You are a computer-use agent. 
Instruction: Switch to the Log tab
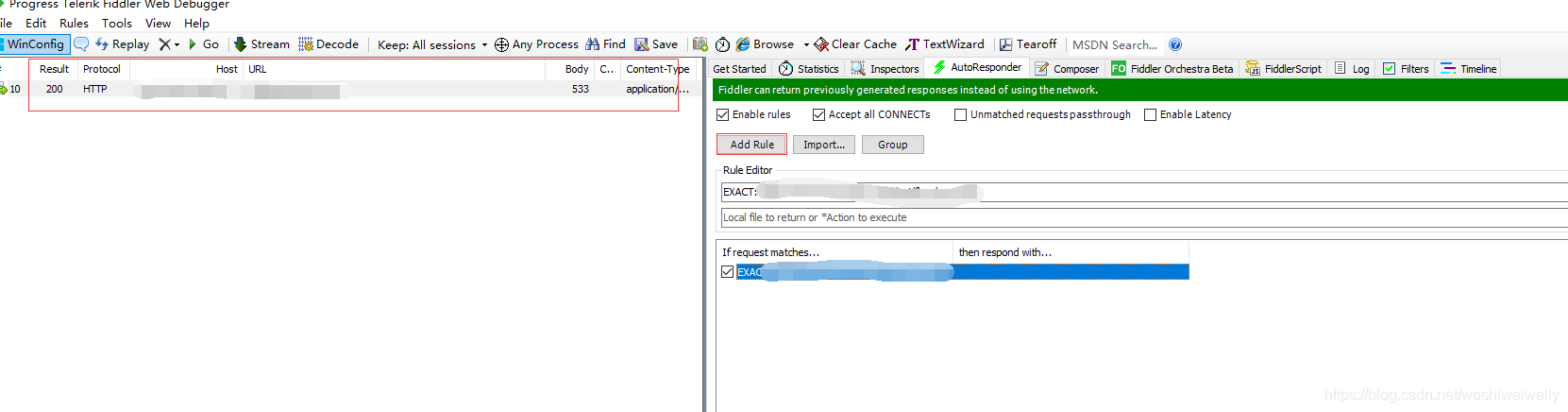tap(1351, 68)
